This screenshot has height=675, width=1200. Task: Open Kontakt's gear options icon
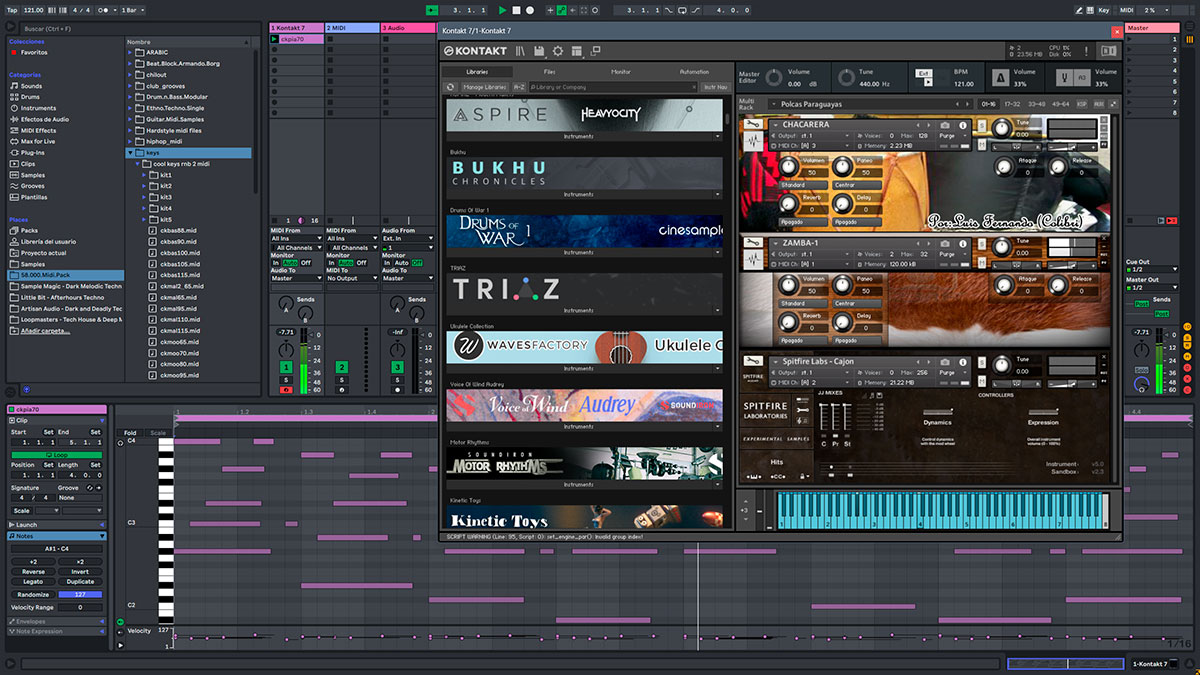click(558, 50)
